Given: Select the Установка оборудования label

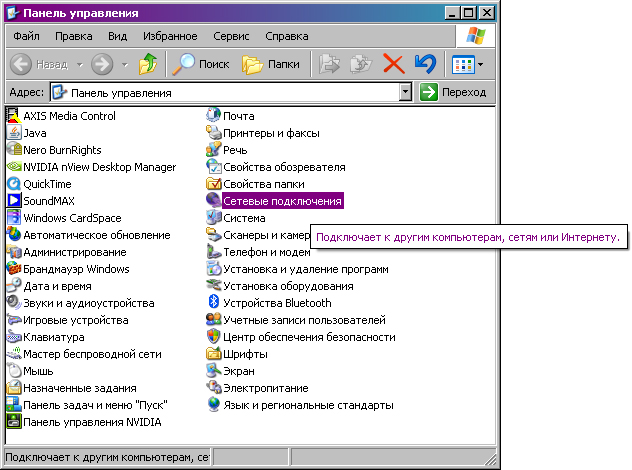Looking at the screenshot, I should [288, 286].
